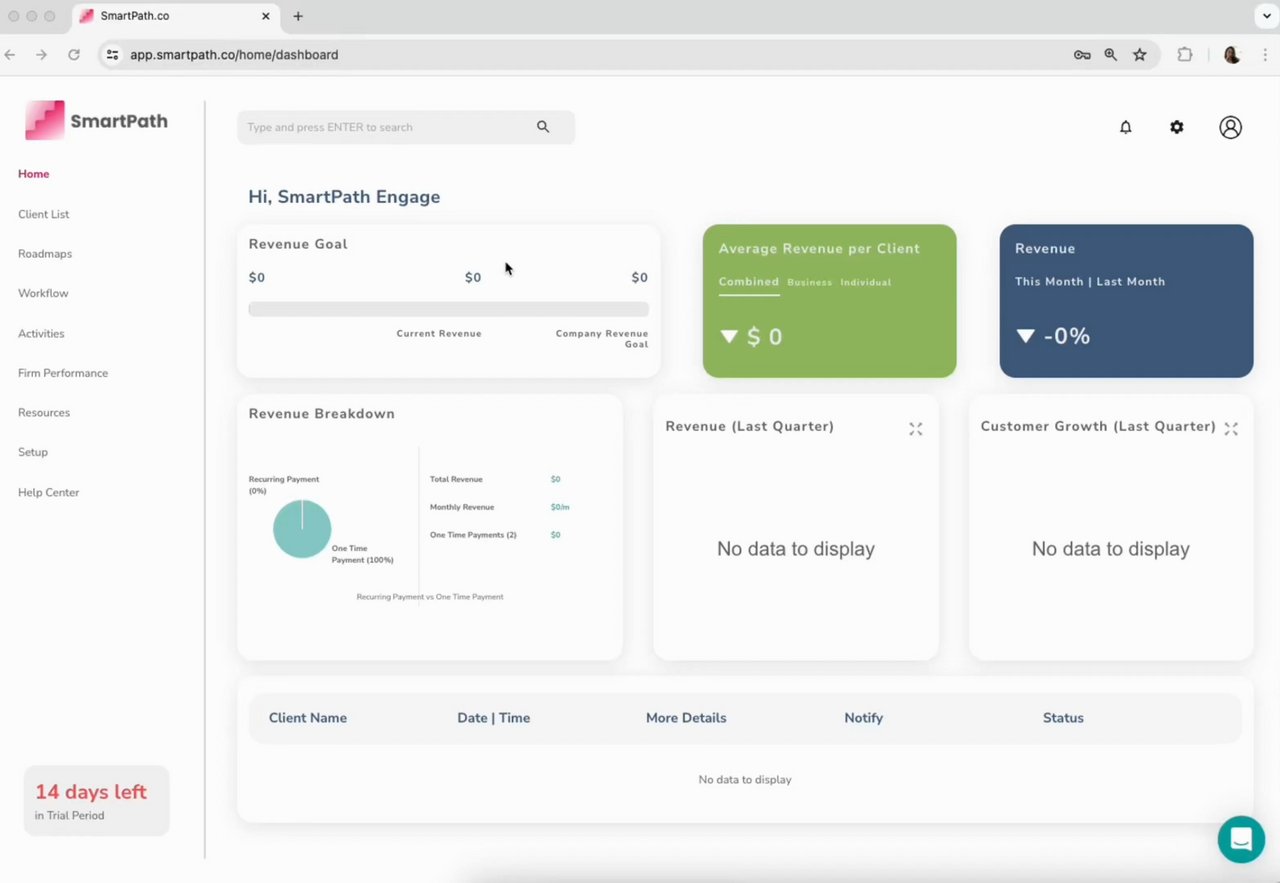Click the Date | Time column header

tap(494, 718)
